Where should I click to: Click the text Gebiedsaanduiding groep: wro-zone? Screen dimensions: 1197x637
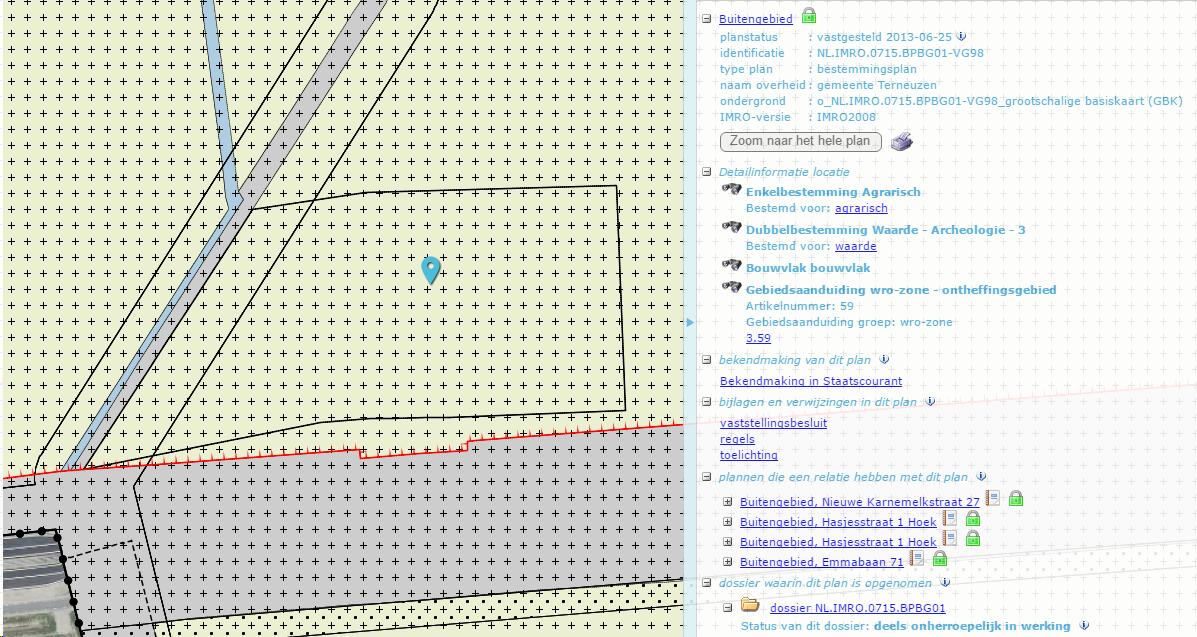[x=849, y=322]
